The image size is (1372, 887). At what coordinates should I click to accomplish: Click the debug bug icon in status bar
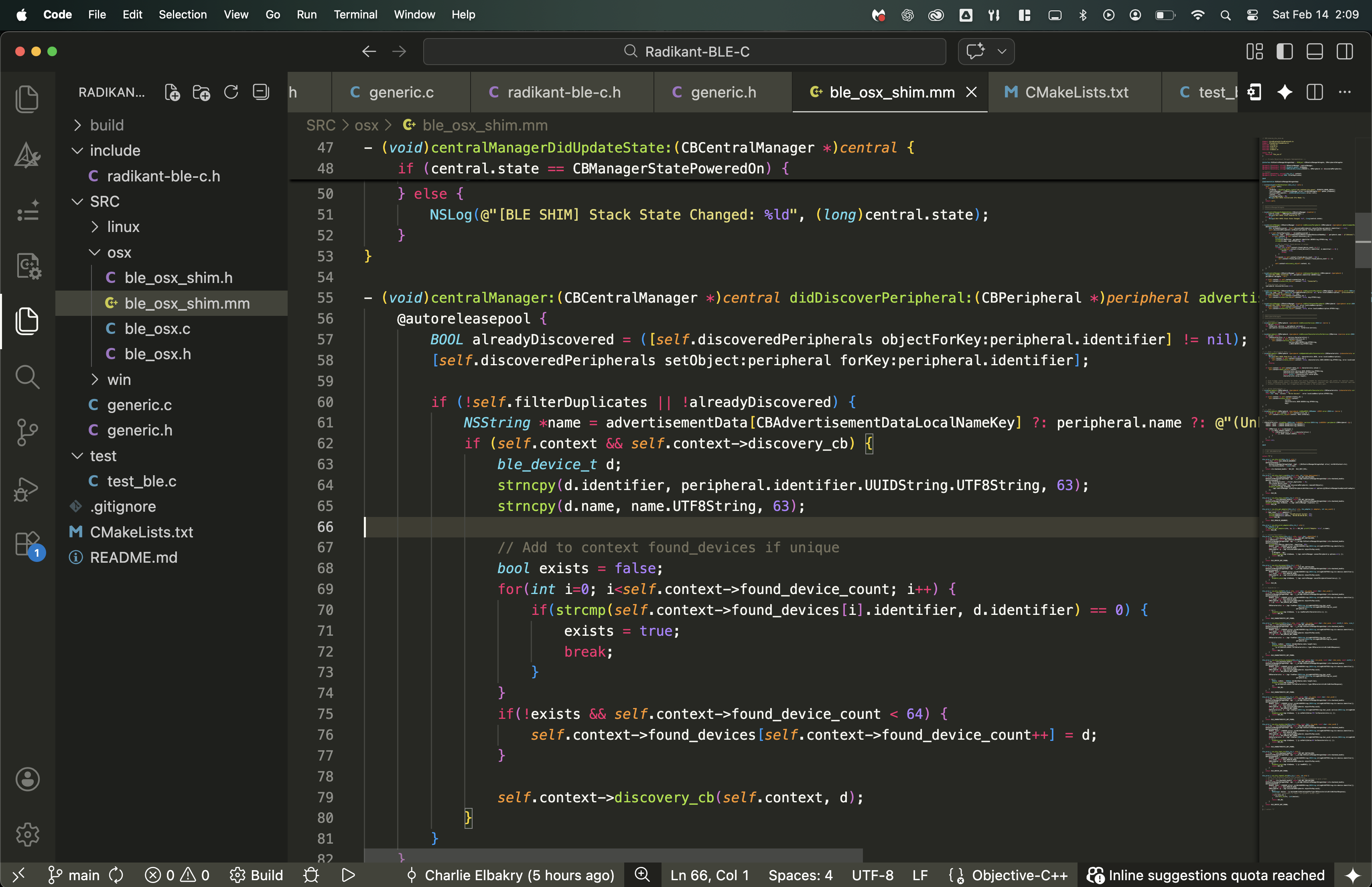click(x=311, y=875)
